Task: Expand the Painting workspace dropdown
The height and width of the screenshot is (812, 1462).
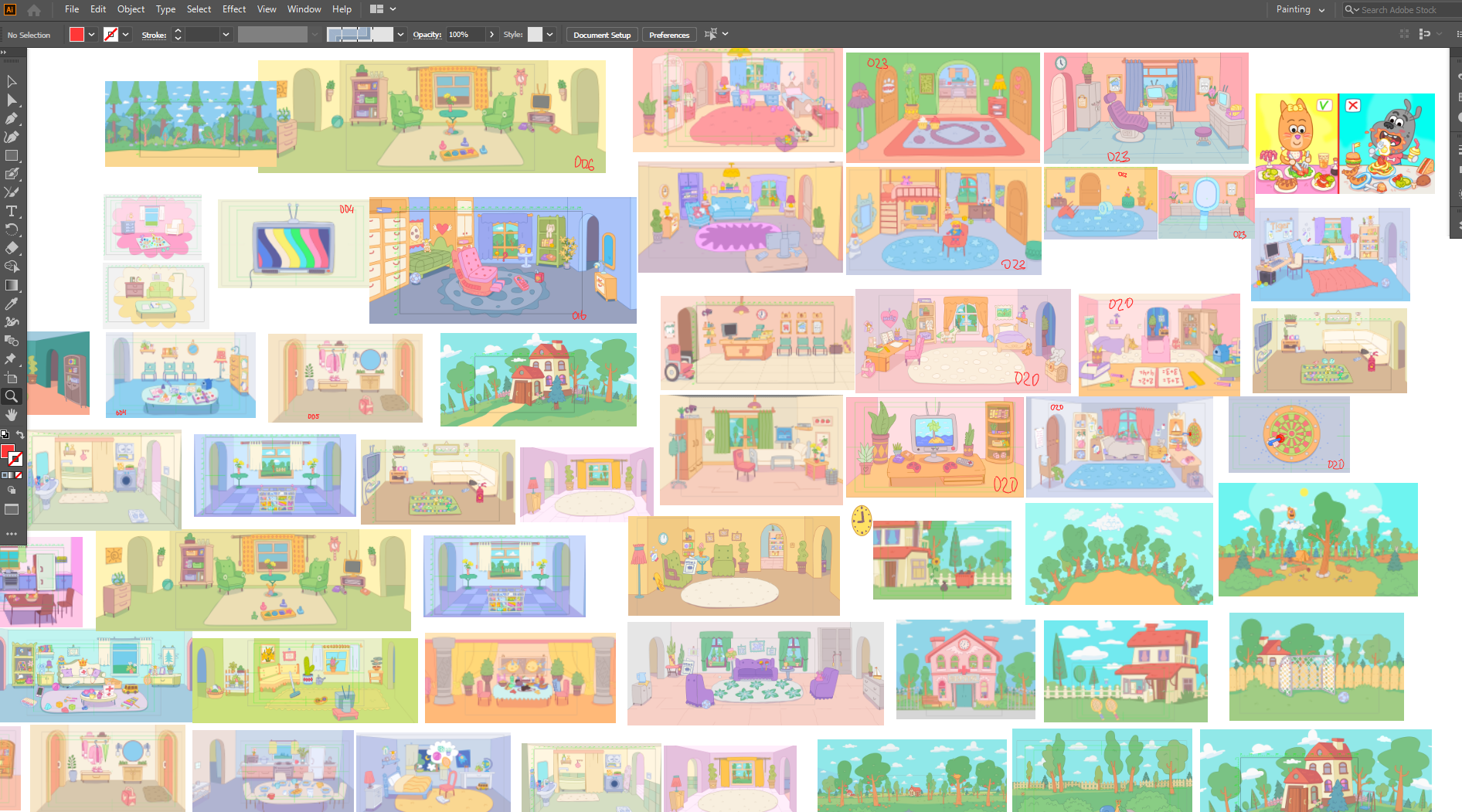Action: pos(1300,10)
